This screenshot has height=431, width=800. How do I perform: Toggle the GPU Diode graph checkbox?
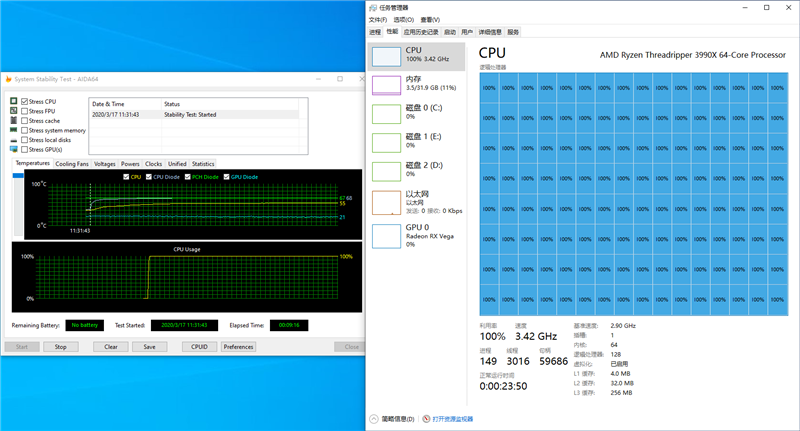(x=227, y=177)
